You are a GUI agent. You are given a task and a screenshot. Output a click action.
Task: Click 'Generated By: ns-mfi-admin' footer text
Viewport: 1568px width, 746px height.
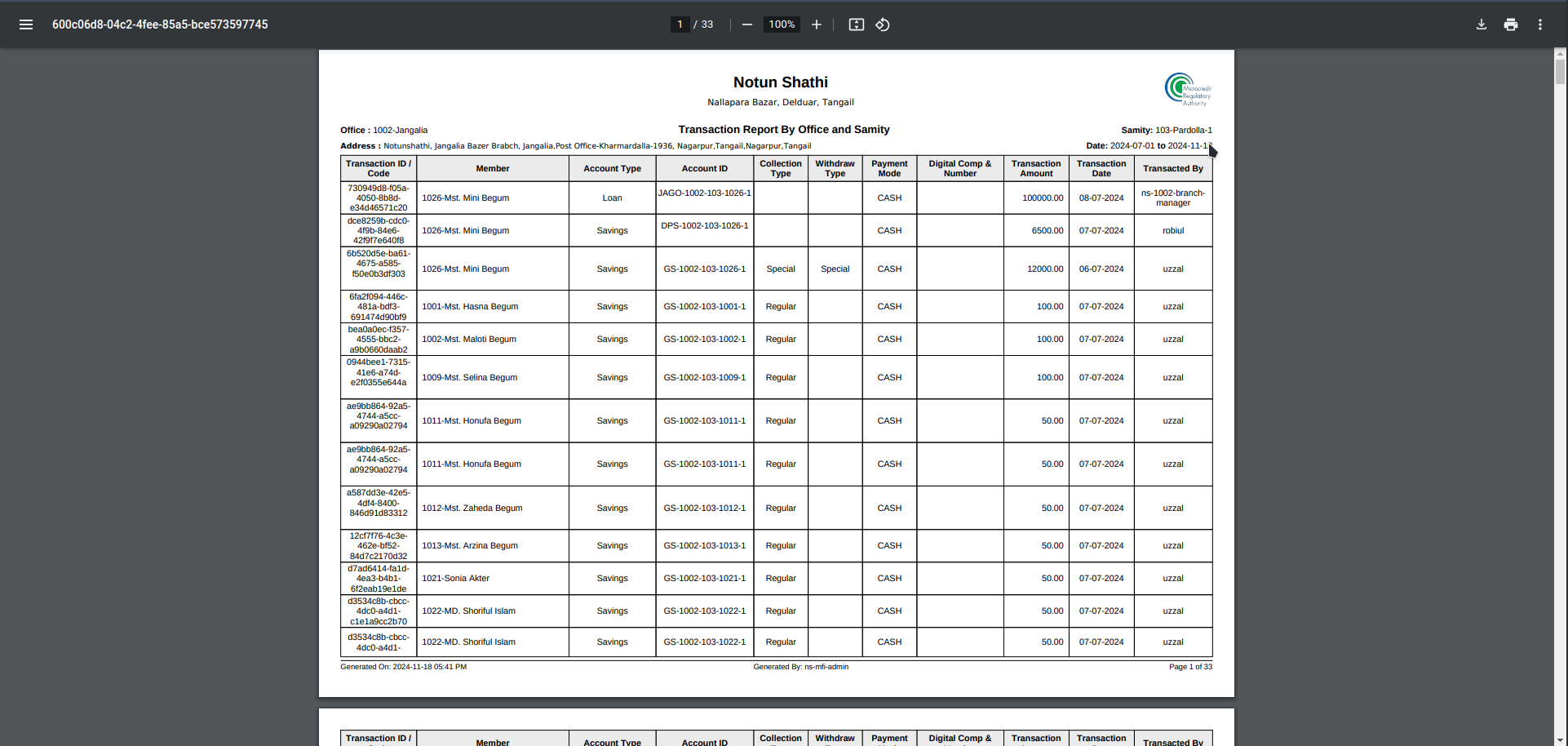coord(801,667)
